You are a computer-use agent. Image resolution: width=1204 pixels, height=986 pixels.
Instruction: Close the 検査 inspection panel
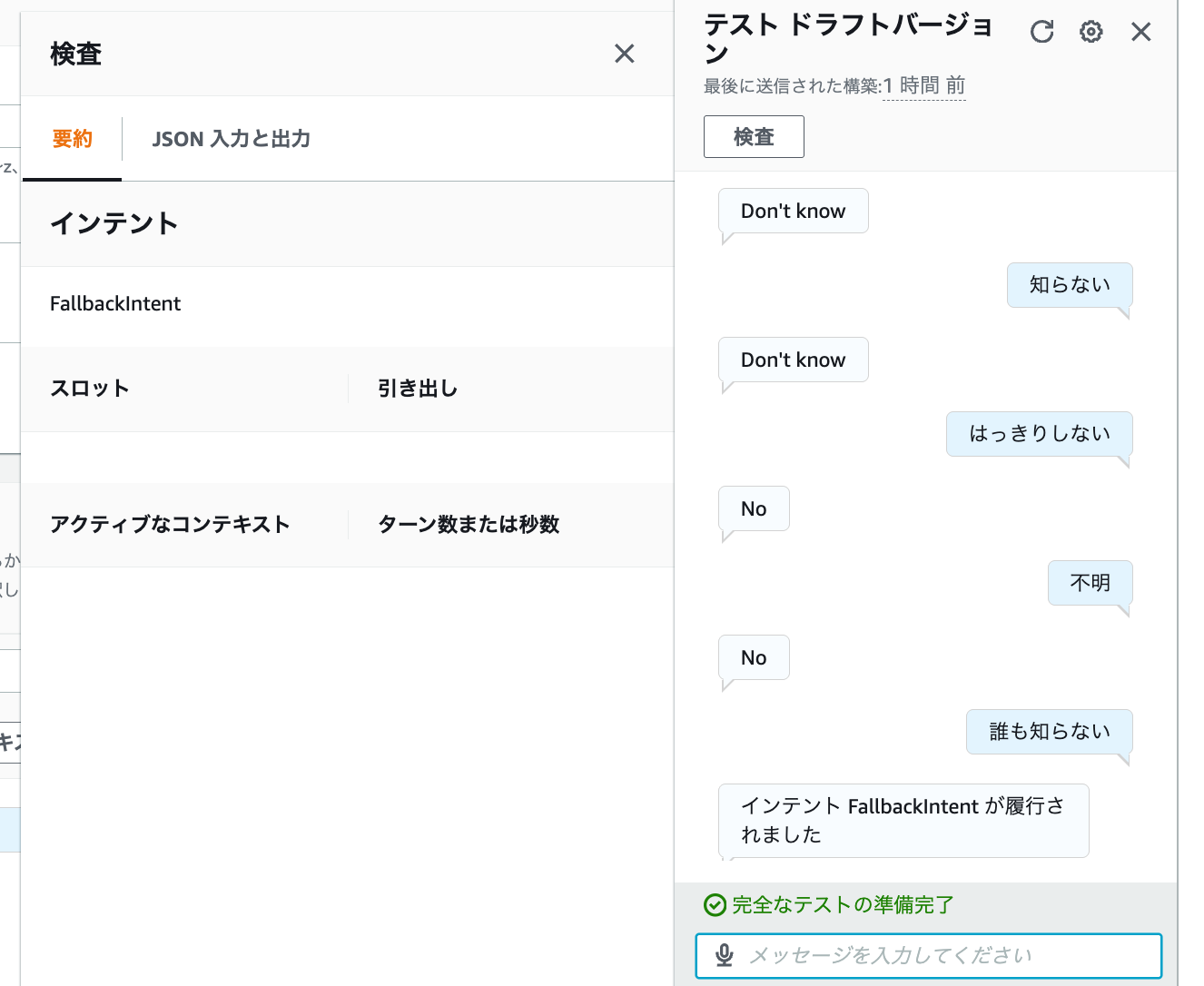click(x=624, y=54)
